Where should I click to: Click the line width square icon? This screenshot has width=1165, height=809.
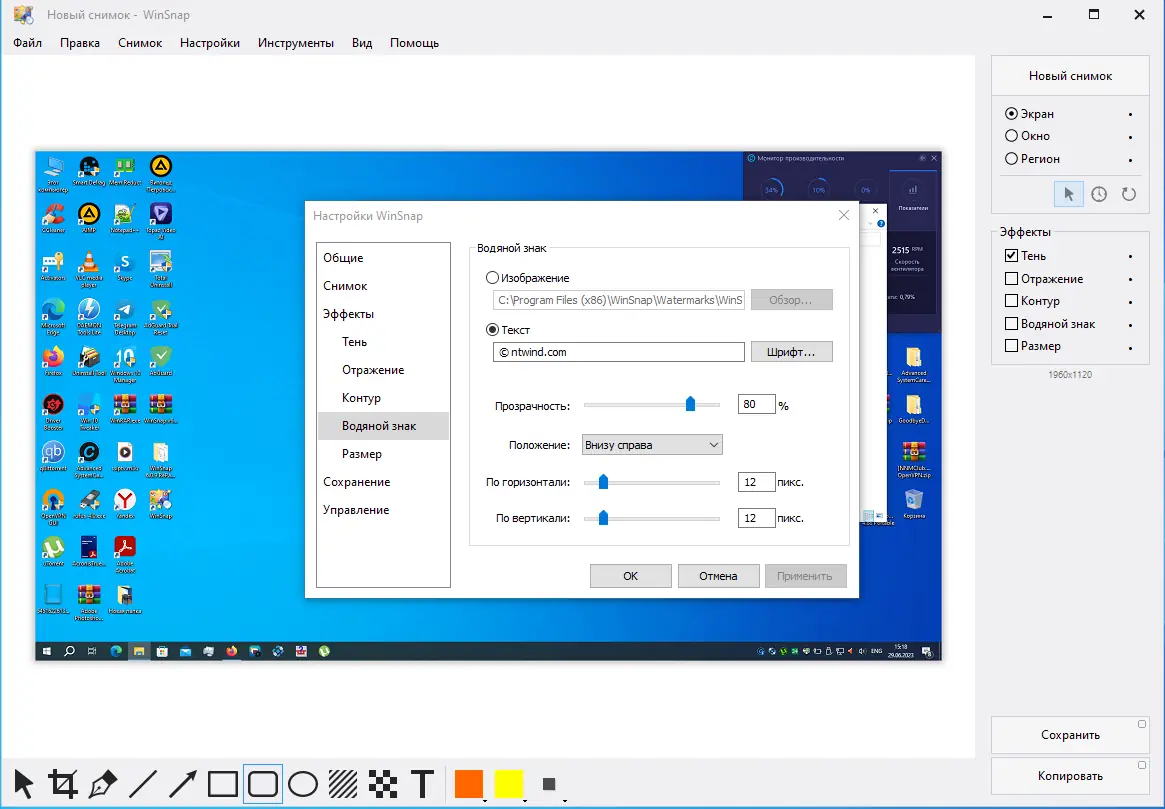click(x=549, y=784)
